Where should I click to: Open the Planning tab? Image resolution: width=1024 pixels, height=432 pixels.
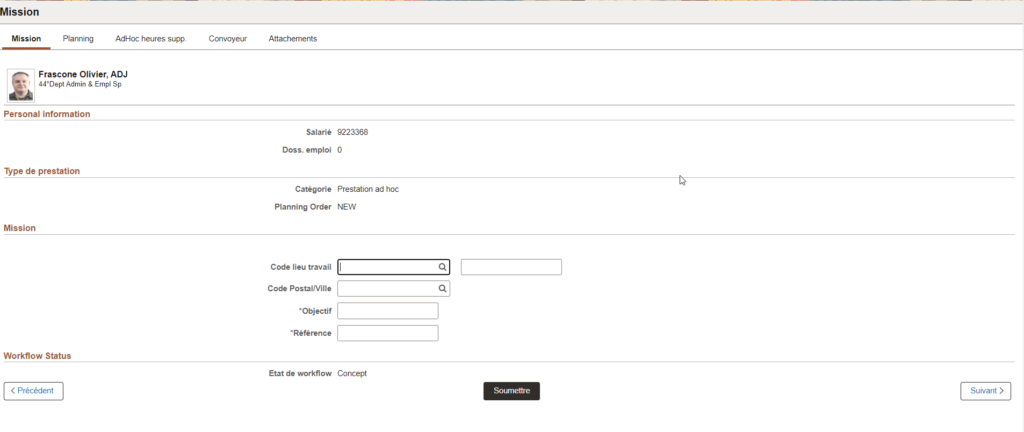coord(78,39)
